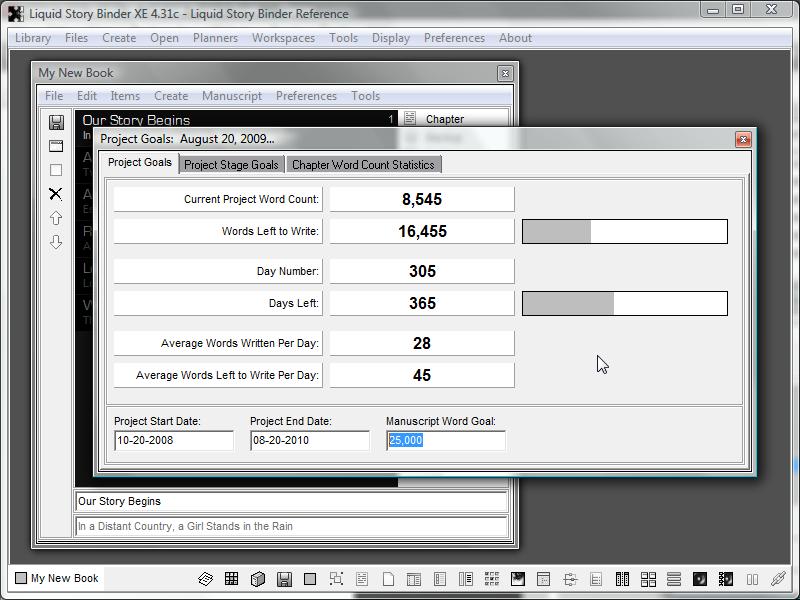The image size is (800, 600).
Task: Click the 3D cube icon in bottom toolbar
Action: (257, 579)
